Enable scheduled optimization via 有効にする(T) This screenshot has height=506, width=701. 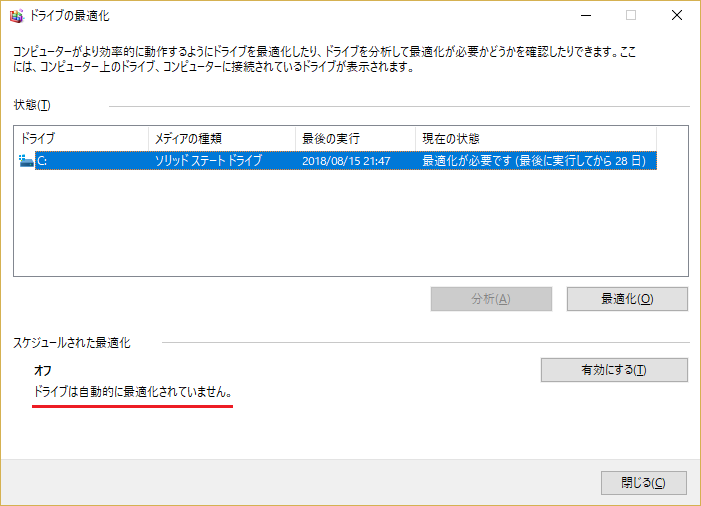614,370
